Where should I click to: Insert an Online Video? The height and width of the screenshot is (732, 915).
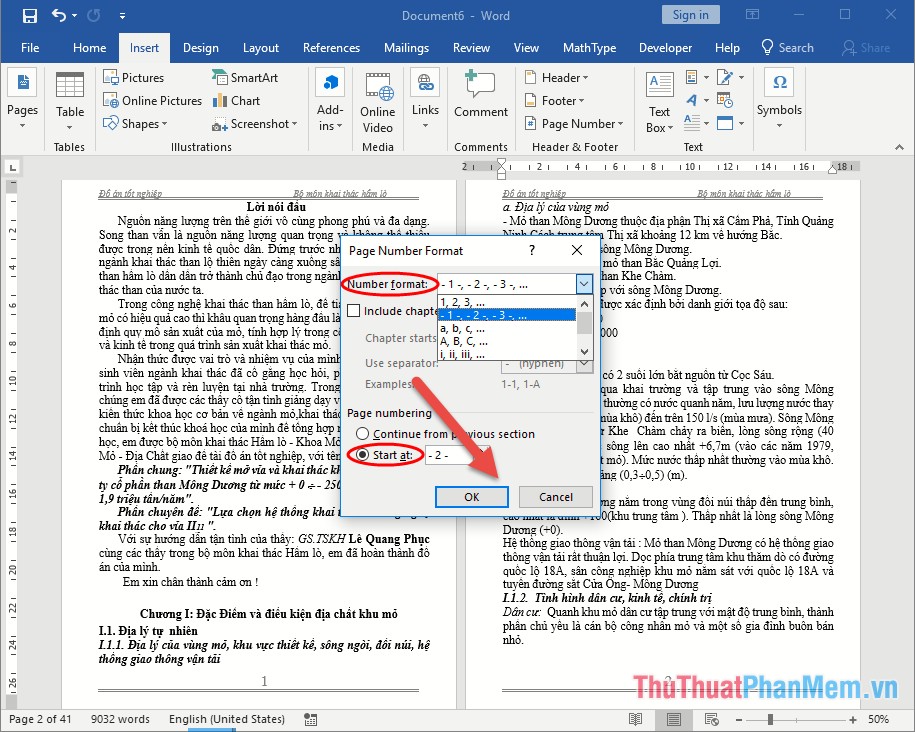point(377,100)
